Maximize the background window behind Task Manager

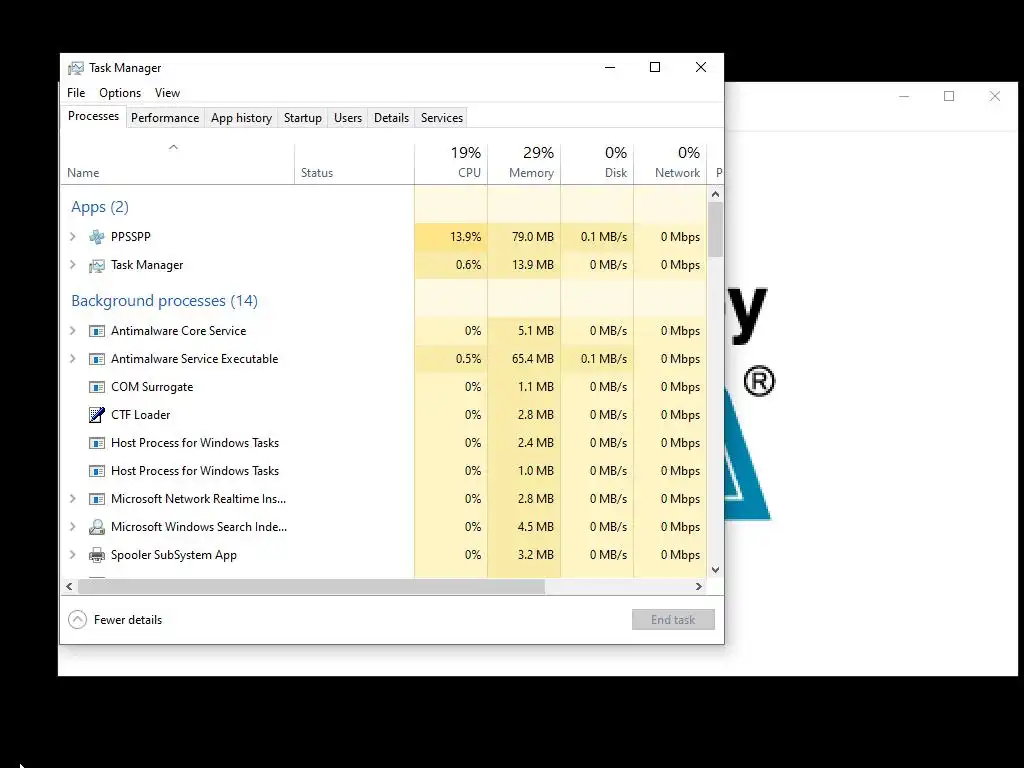point(949,97)
